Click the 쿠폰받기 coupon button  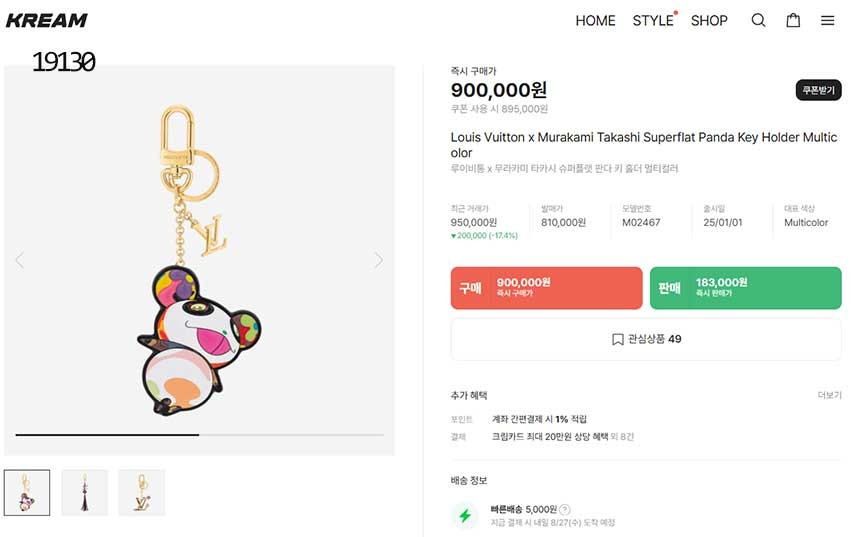(x=818, y=90)
